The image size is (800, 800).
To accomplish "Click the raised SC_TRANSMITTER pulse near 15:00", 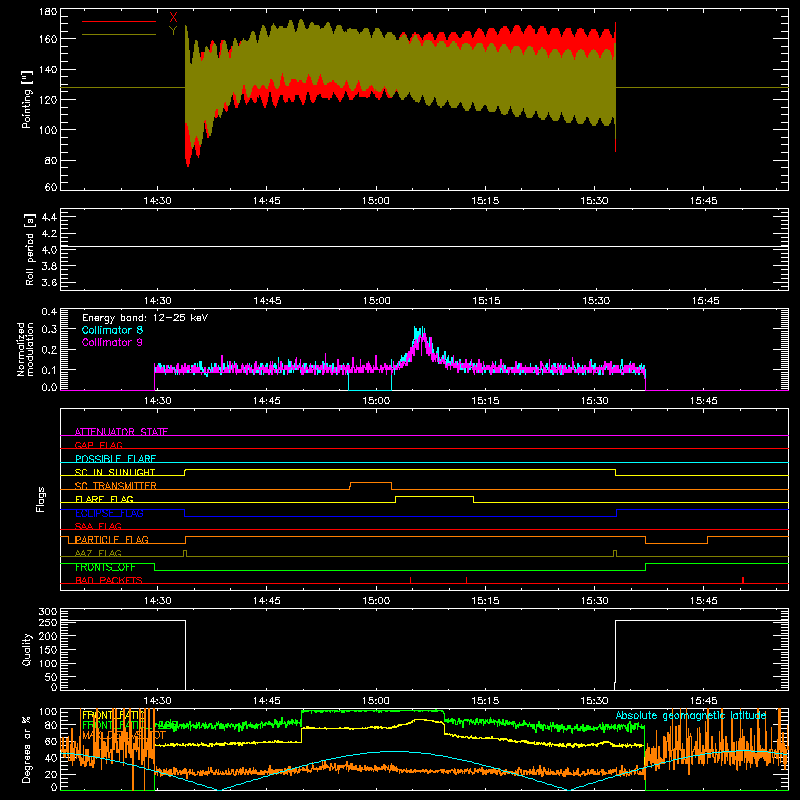I will pyautogui.click(x=371, y=483).
